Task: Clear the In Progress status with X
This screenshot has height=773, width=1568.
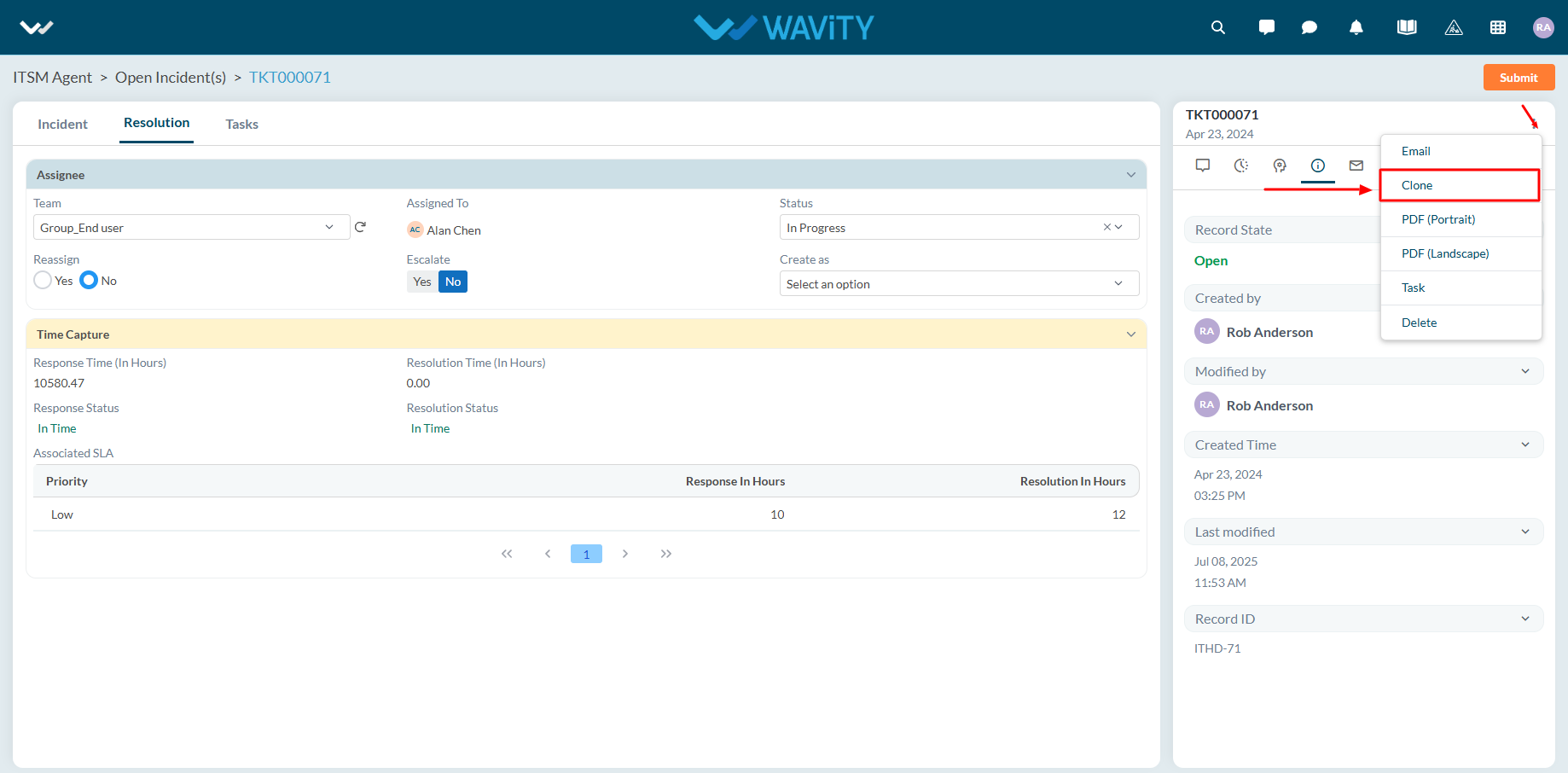Action: (1107, 227)
